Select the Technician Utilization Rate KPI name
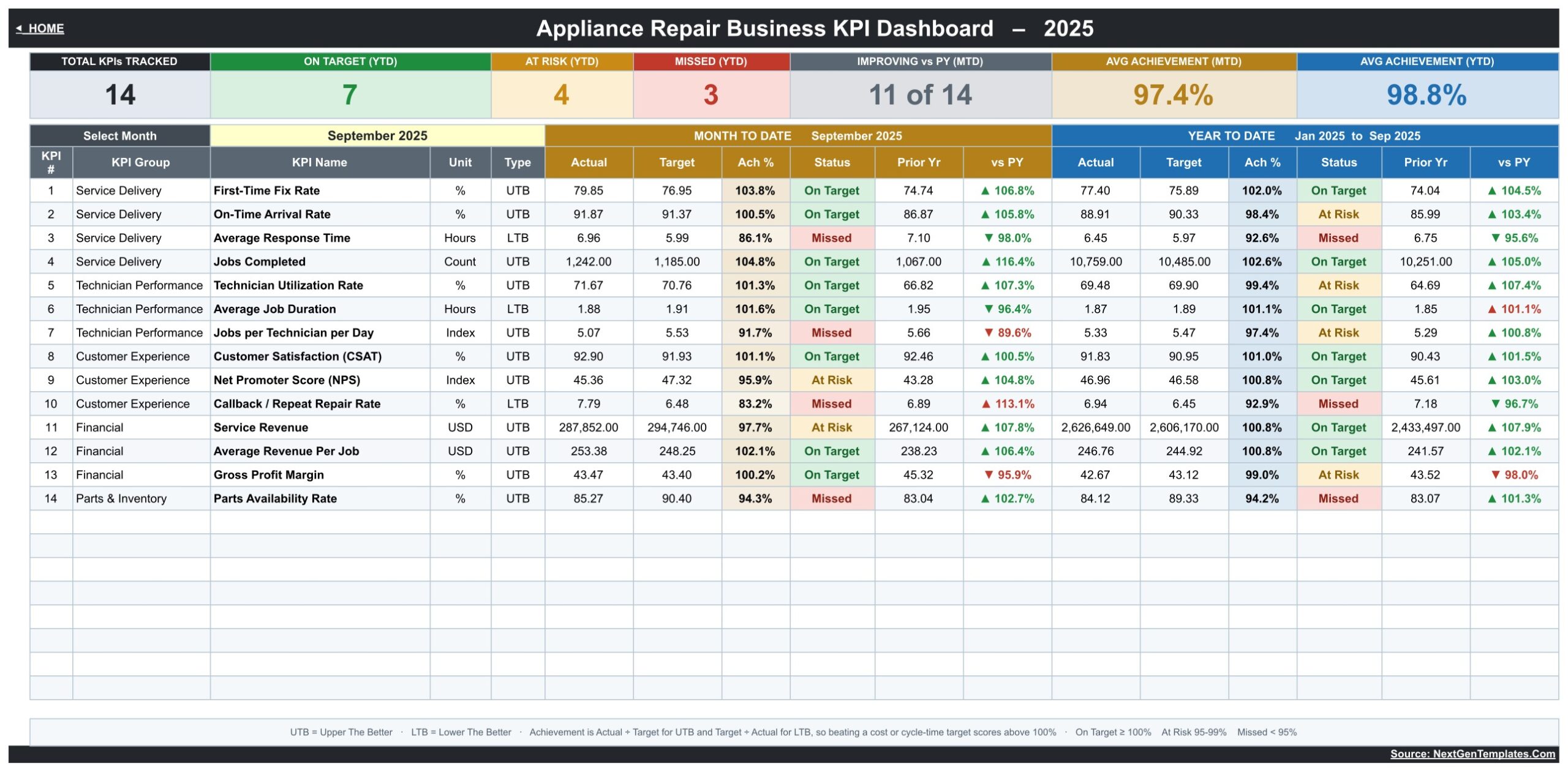 point(320,285)
